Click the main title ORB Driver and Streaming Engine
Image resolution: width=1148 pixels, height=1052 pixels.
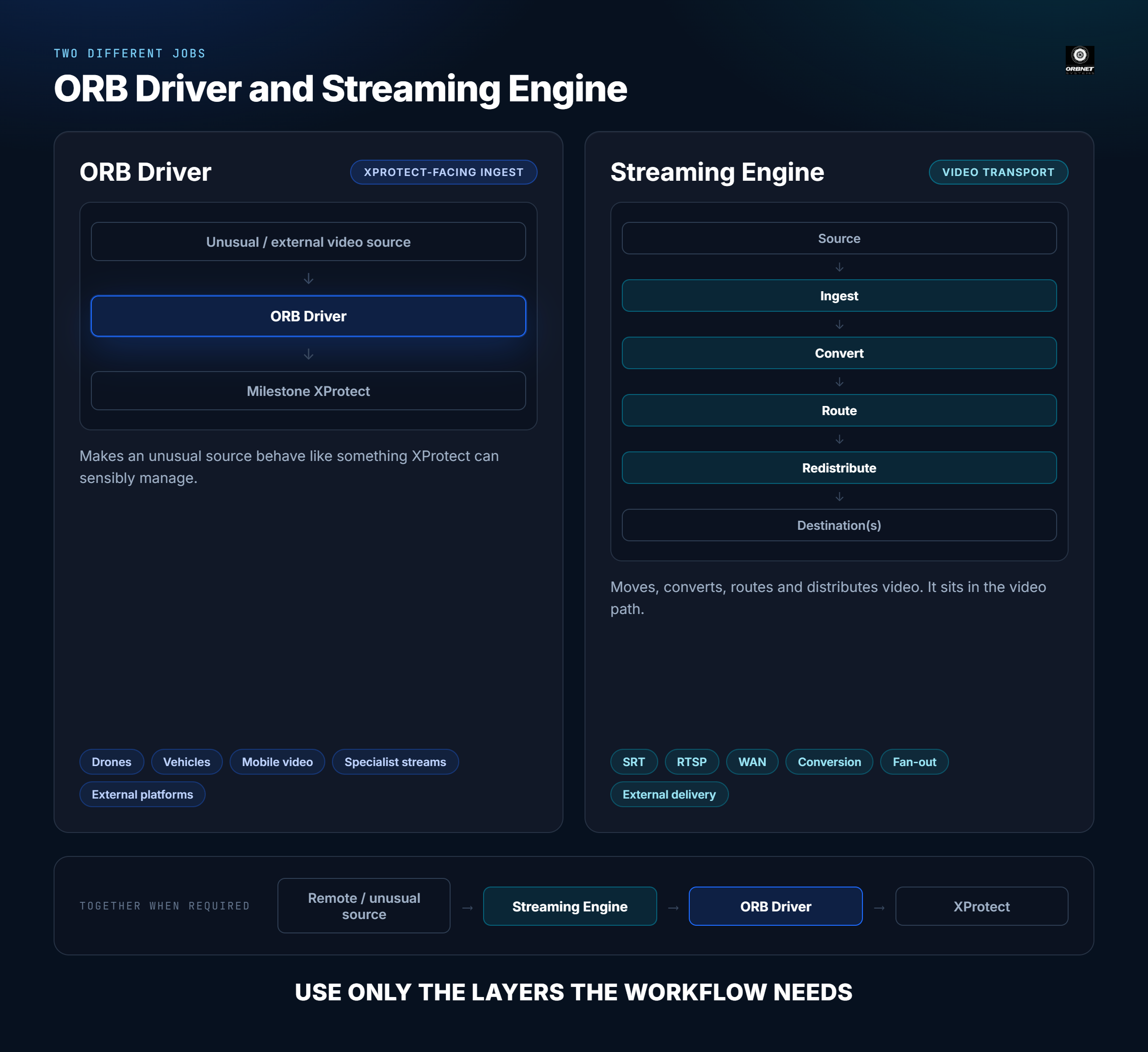tap(341, 89)
